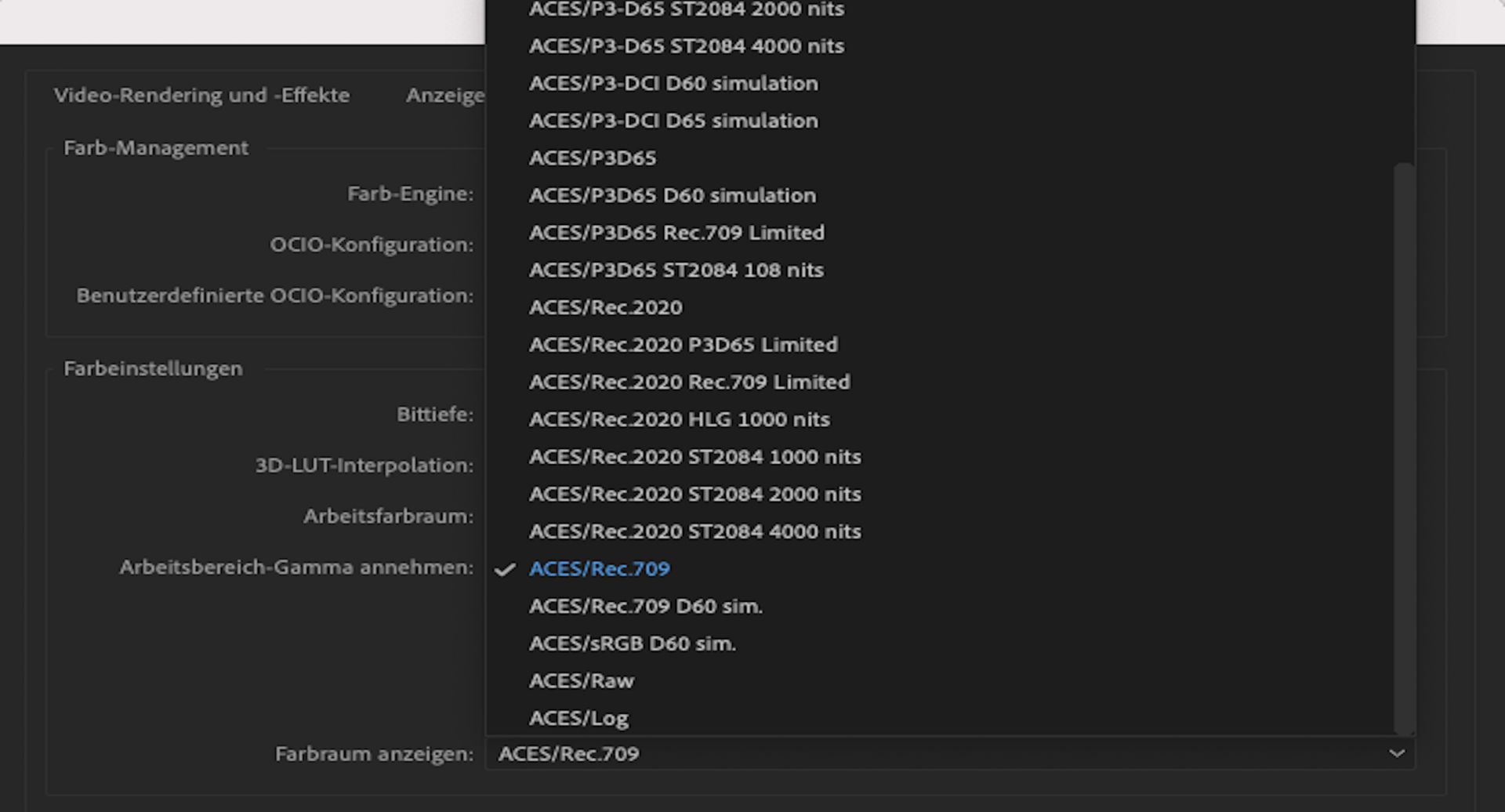Switch to the Video-Rendering und -Effekte tab
1505x812 pixels.
tap(201, 95)
